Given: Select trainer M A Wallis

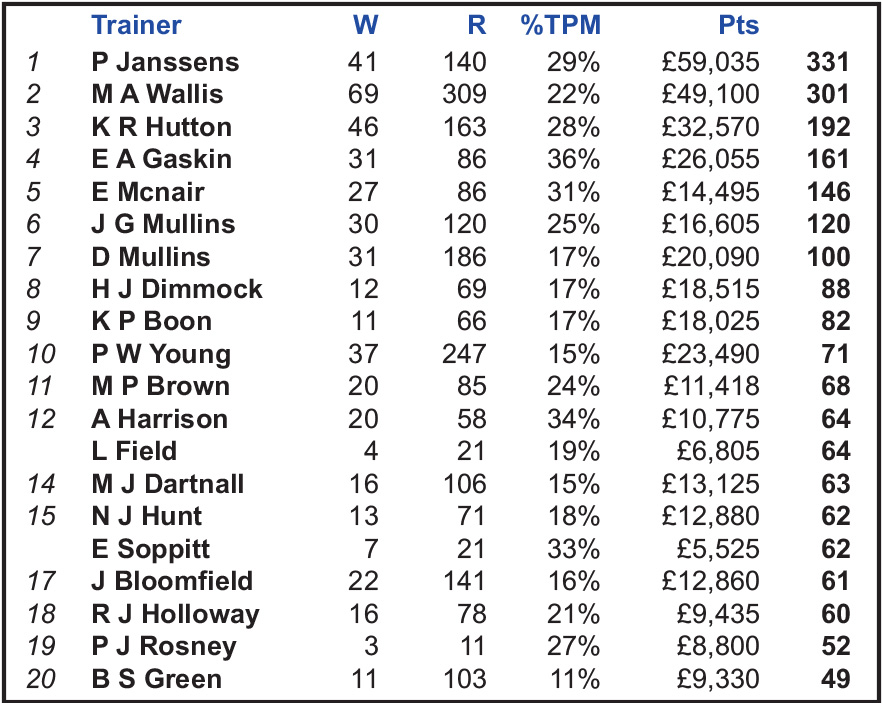Looking at the screenshot, I should pos(158,94).
